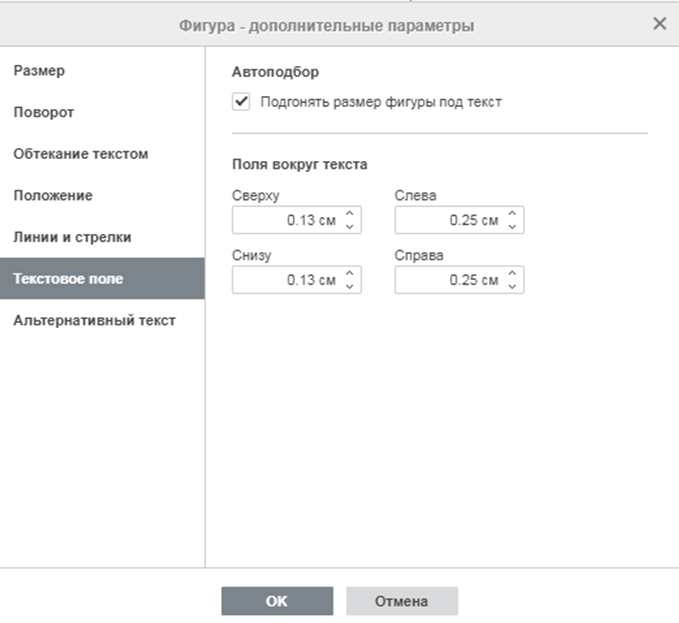Switch to Обтекание текстом section
The height and width of the screenshot is (623, 679).
(x=102, y=154)
